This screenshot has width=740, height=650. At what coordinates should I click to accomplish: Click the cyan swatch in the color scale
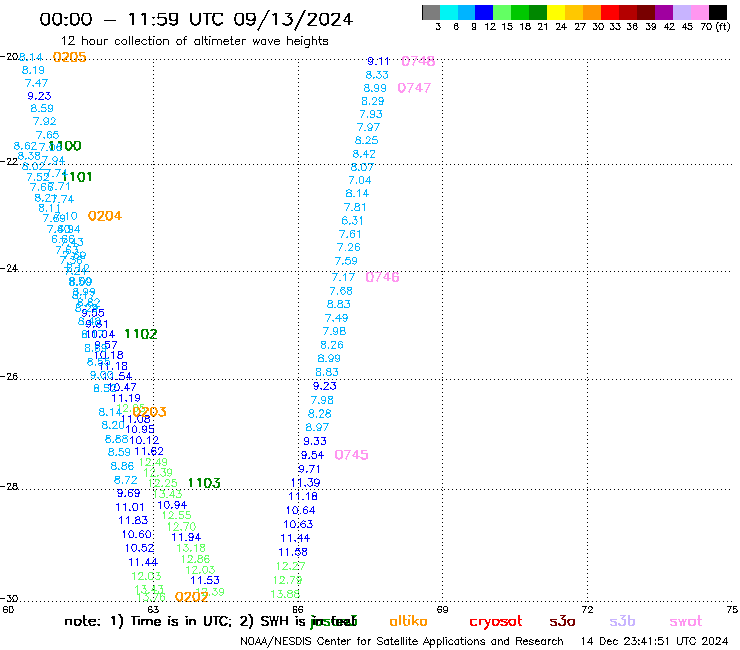pos(449,12)
